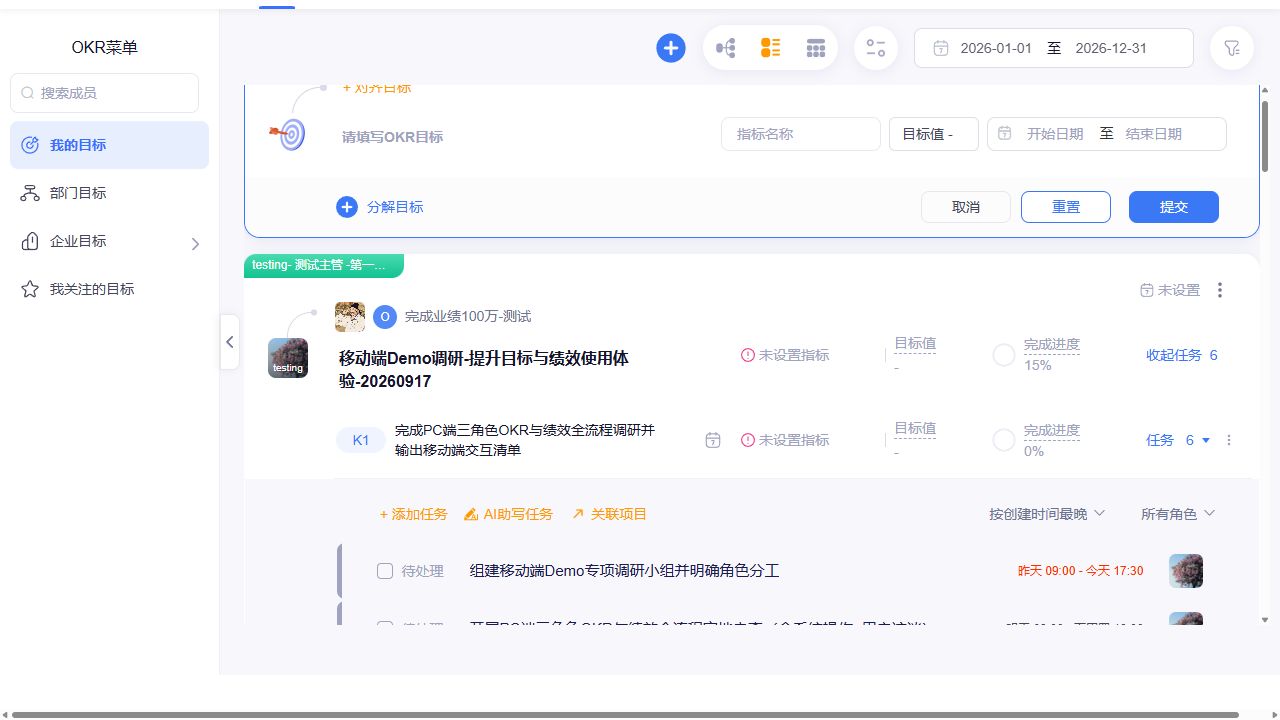Click parent objective owner avatar

point(350,317)
